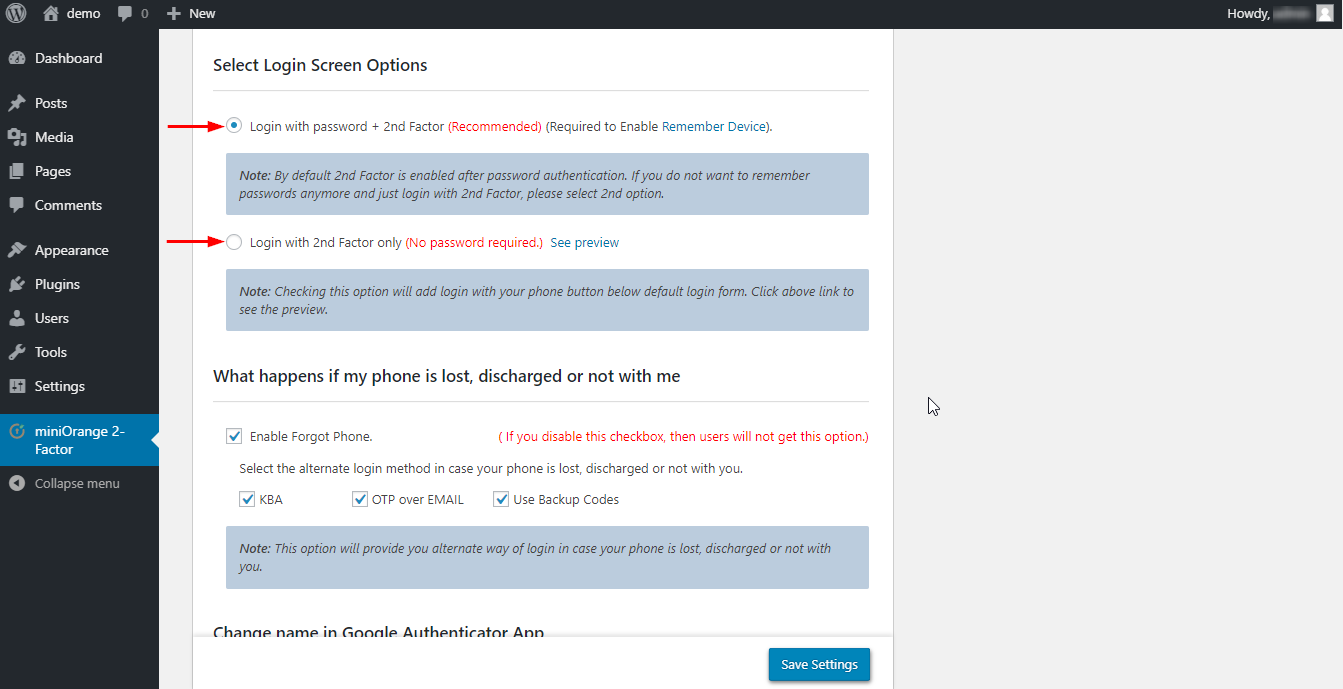The width and height of the screenshot is (1343, 689).
Task: Open Users menu label
Action: [x=52, y=318]
